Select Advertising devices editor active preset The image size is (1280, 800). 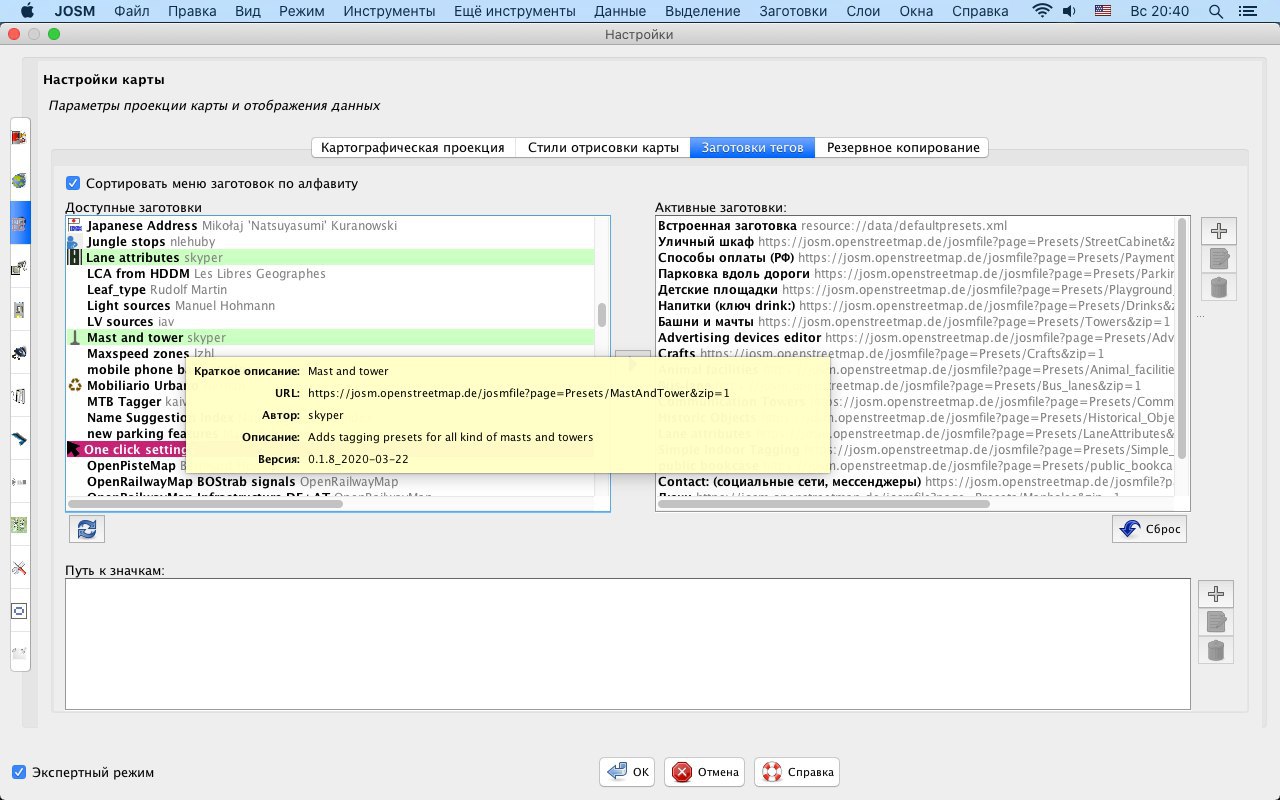coord(916,338)
